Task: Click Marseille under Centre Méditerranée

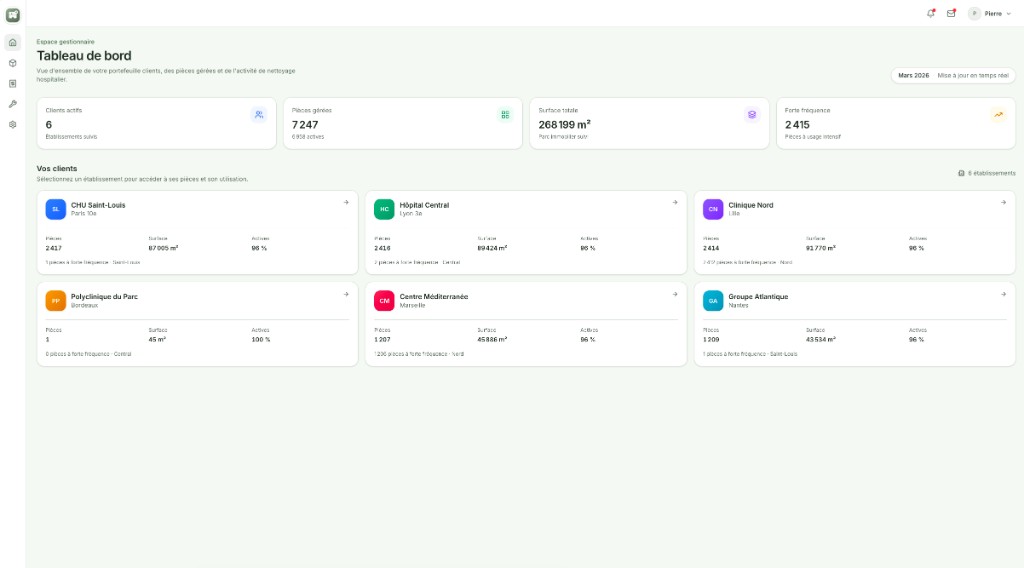Action: [412, 305]
